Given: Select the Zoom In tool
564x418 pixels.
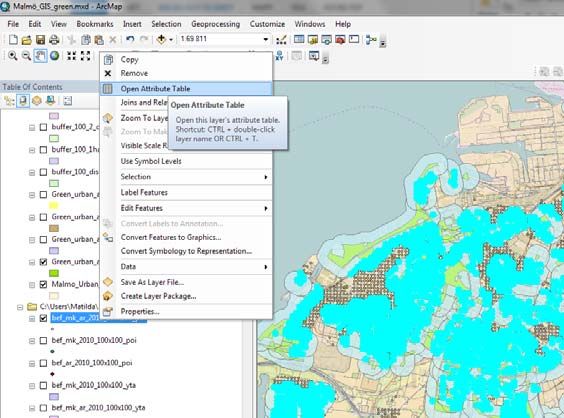Looking at the screenshot, I should [13, 56].
